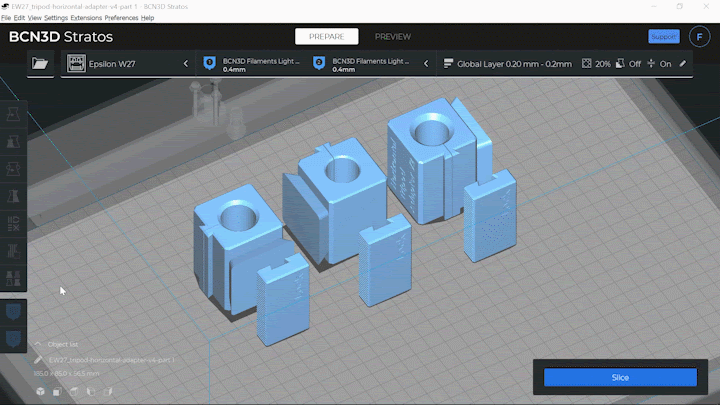Click the extruder 1 badge icon
This screenshot has height=405, width=720.
tap(209, 63)
